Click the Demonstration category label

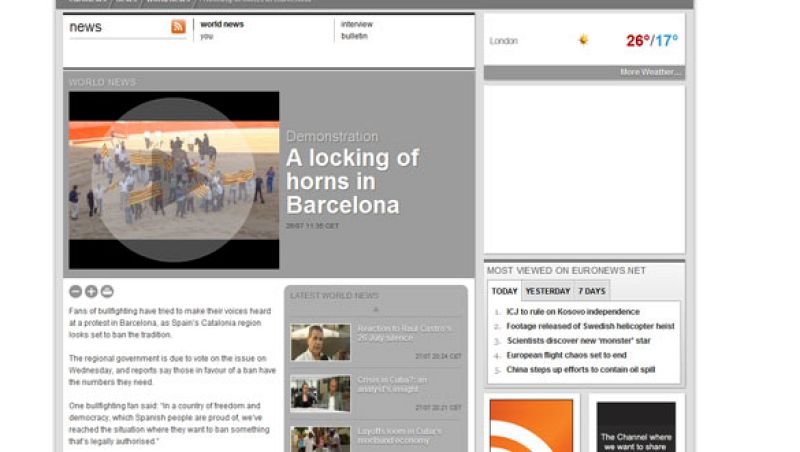(x=332, y=136)
